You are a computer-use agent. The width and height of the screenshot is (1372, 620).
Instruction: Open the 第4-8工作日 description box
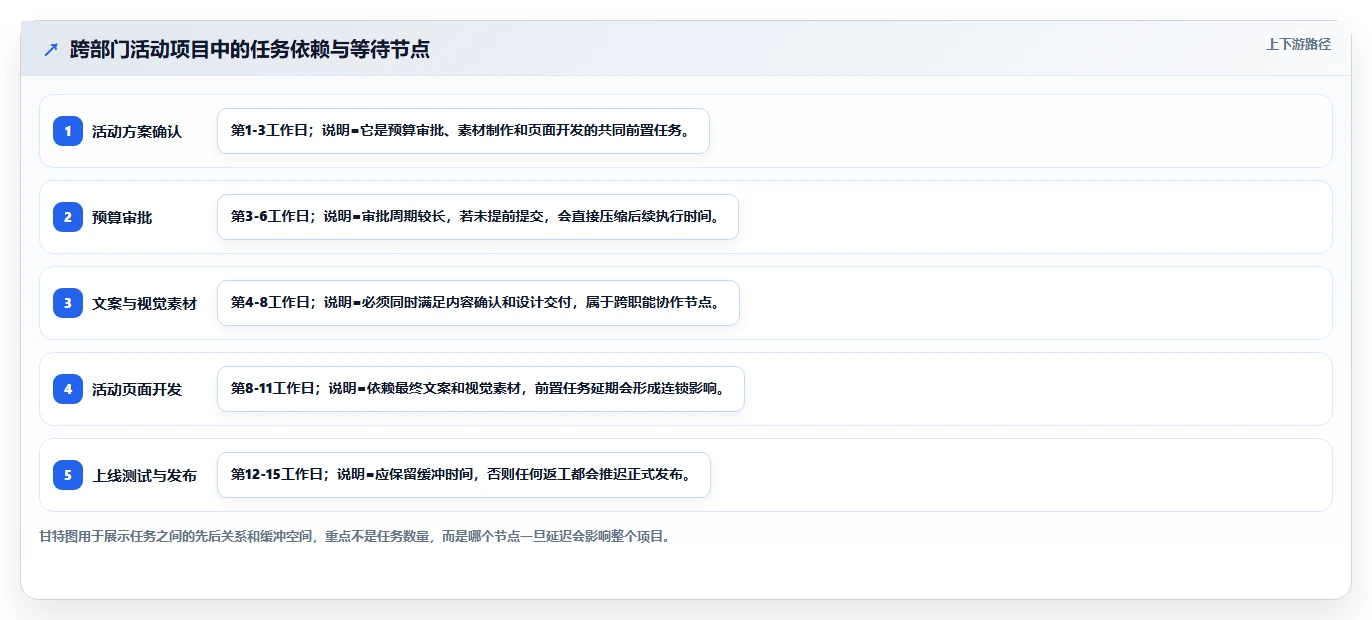478,303
